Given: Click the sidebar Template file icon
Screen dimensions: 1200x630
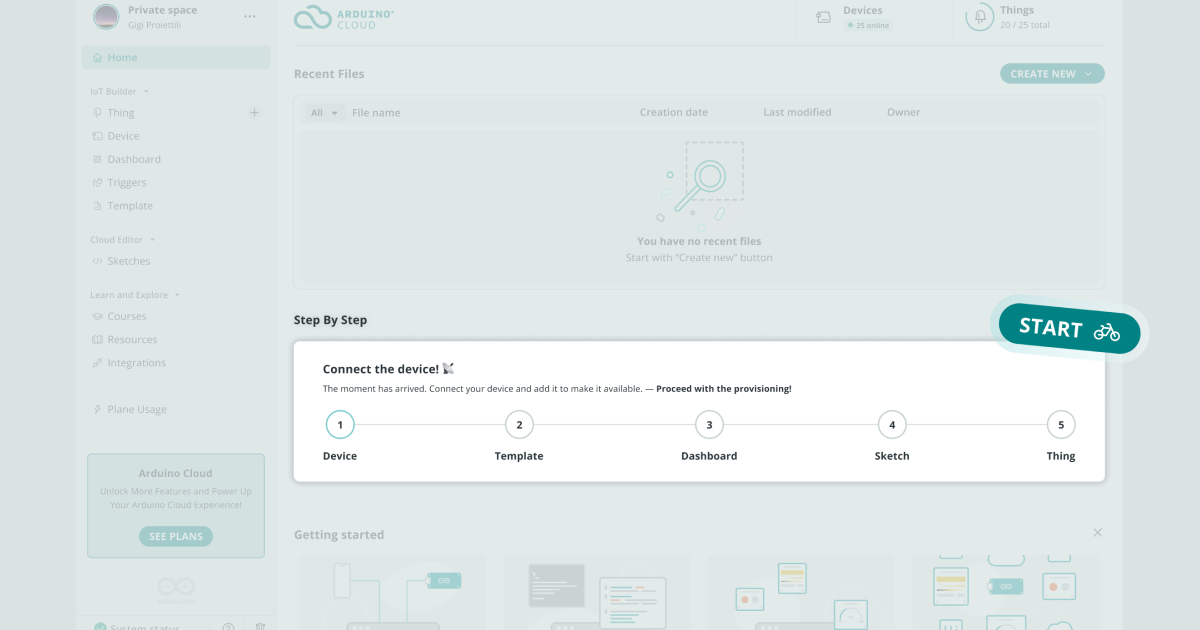Looking at the screenshot, I should pyautogui.click(x=97, y=206).
